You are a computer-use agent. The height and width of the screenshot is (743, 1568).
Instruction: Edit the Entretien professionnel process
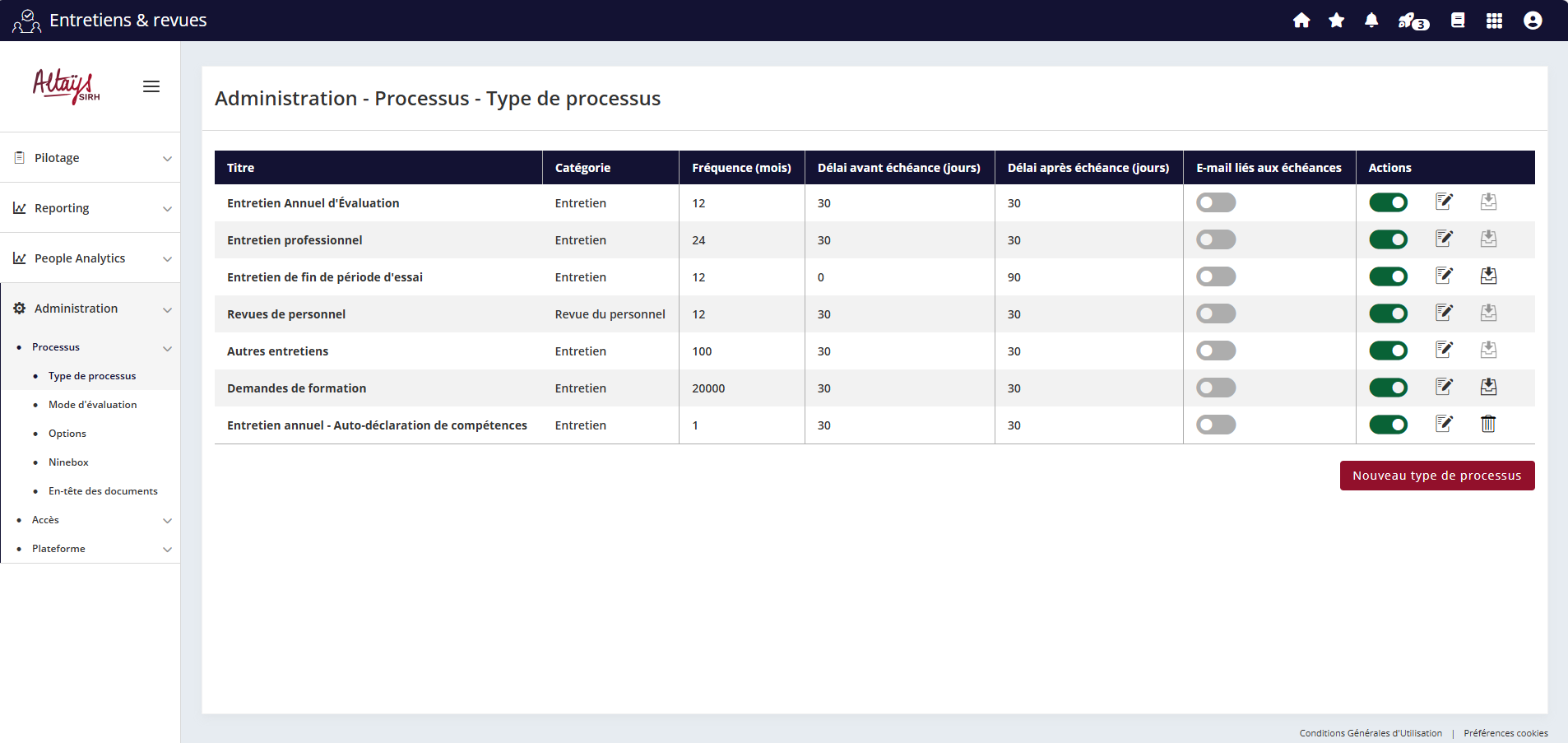click(x=1444, y=239)
